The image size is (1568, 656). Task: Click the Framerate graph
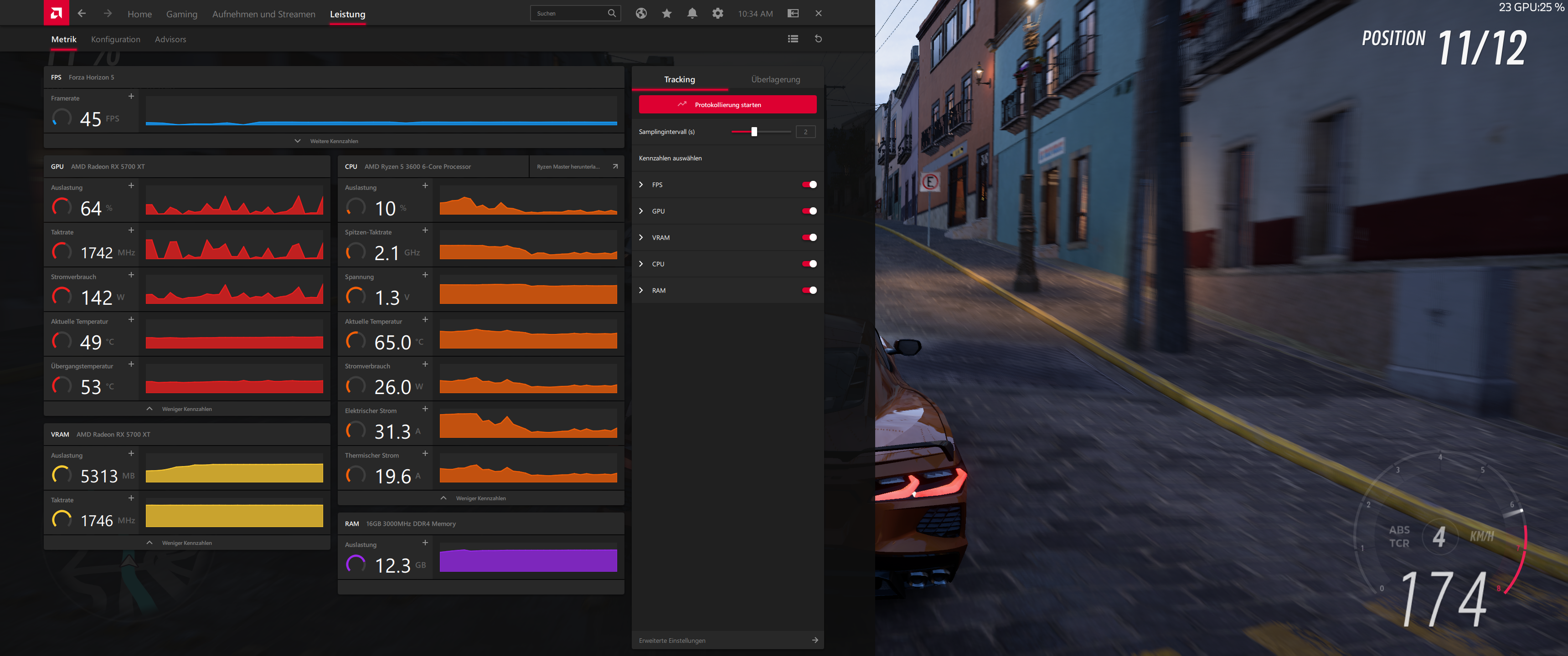click(381, 111)
